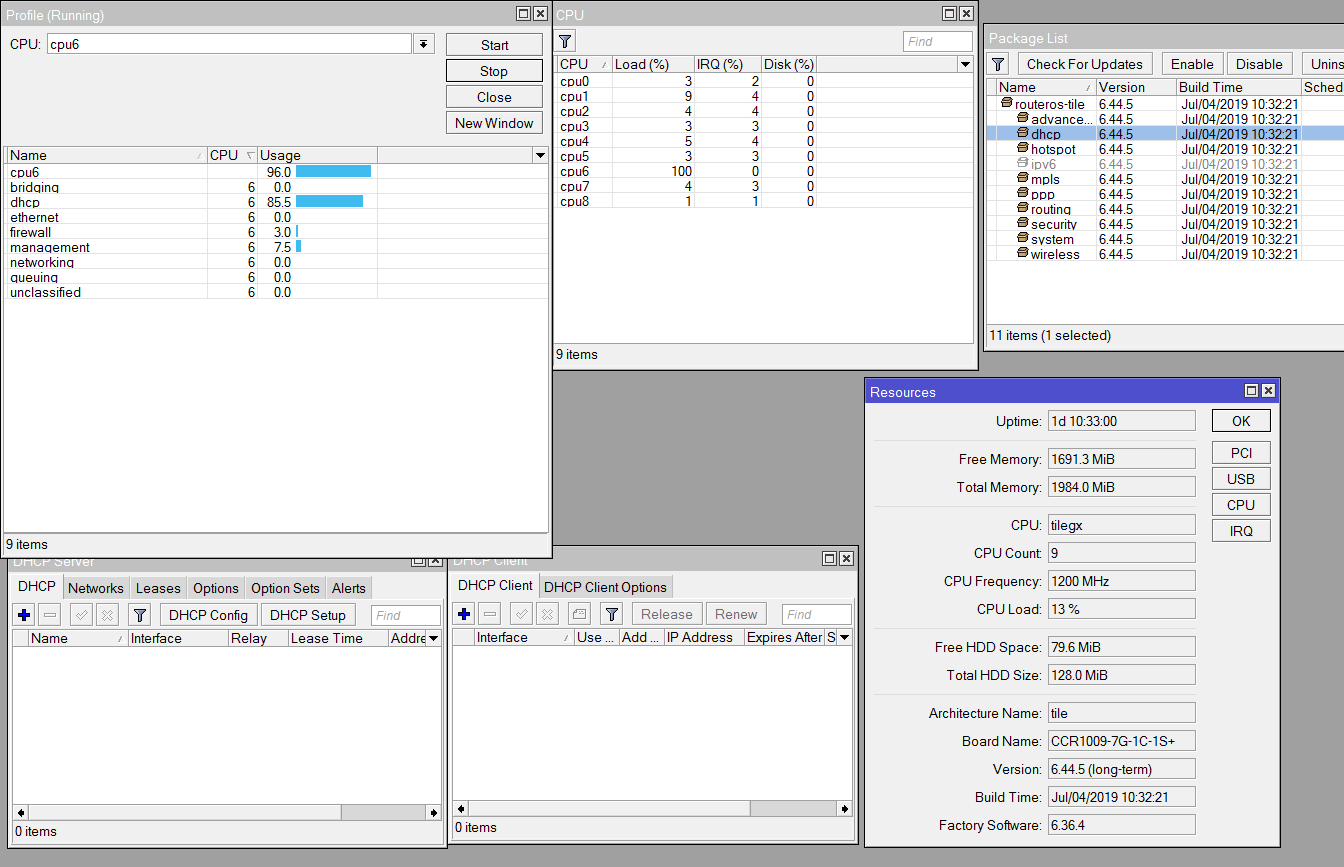The height and width of the screenshot is (867, 1344).
Task: Click the Find field in DHCP Server window
Action: (x=405, y=615)
